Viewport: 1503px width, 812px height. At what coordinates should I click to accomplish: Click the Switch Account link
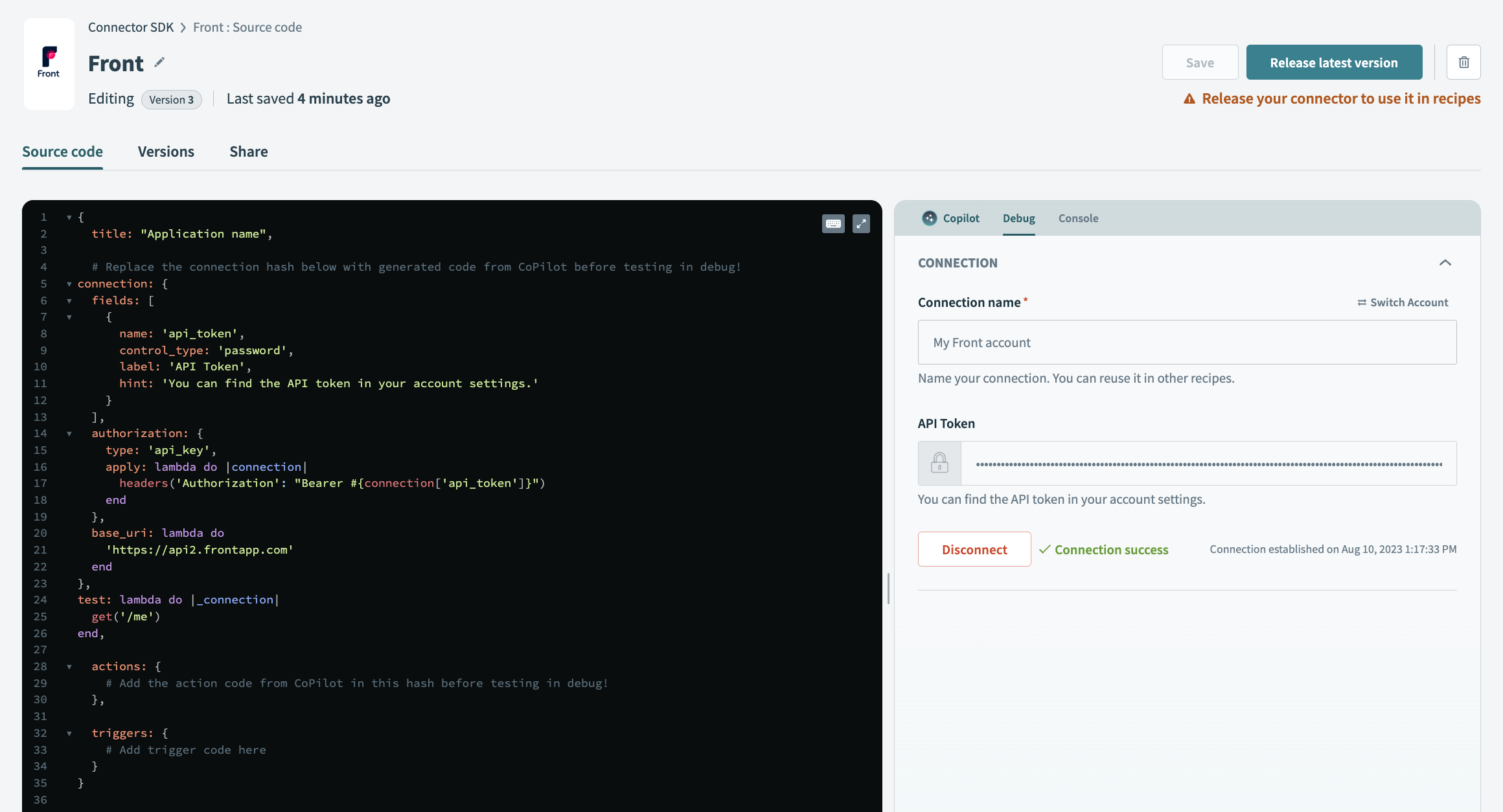tap(1403, 302)
